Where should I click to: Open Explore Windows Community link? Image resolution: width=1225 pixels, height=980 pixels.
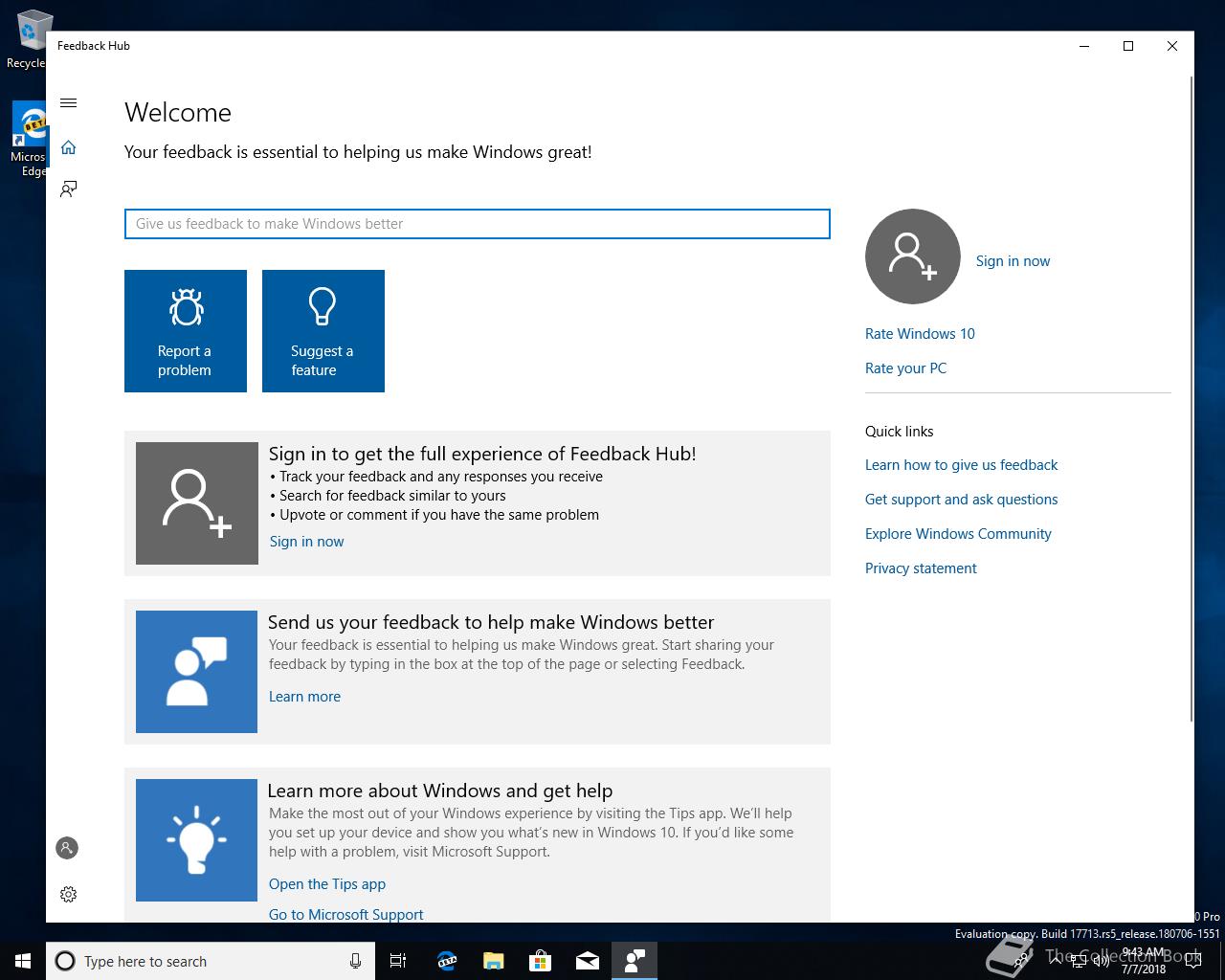958,534
